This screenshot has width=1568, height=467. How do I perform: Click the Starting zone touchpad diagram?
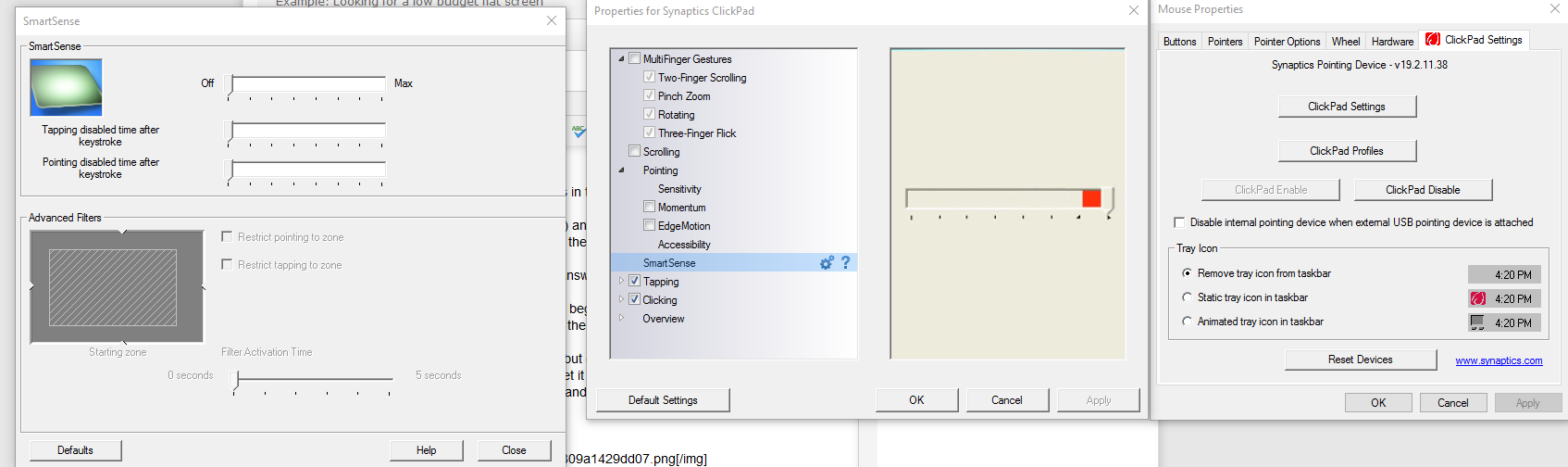click(117, 287)
